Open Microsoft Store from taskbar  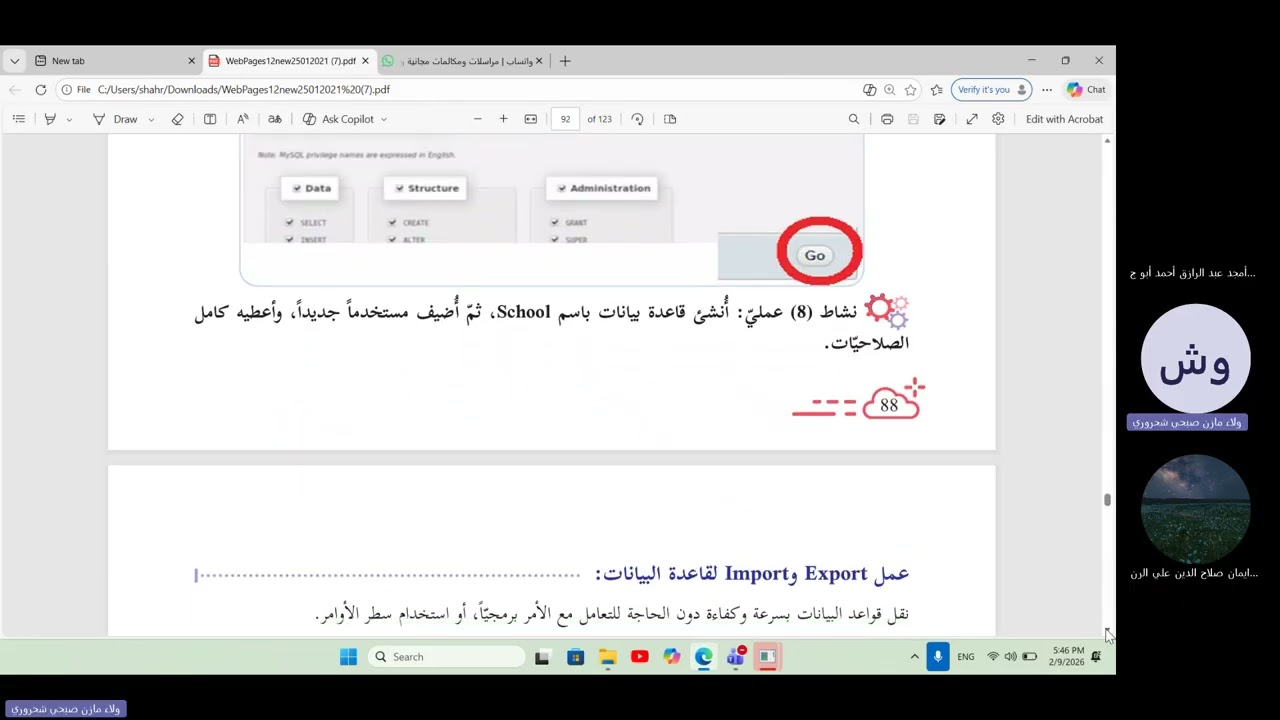[575, 657]
